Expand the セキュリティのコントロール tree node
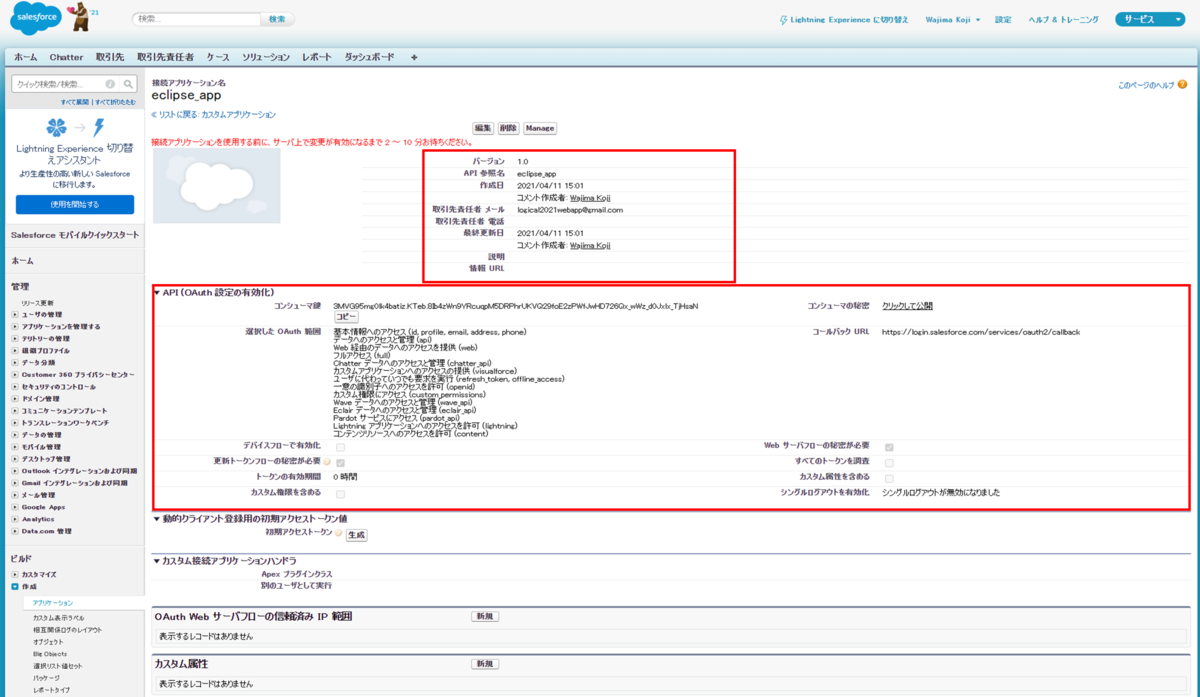Viewport: 1200px width, 697px height. tap(15, 387)
